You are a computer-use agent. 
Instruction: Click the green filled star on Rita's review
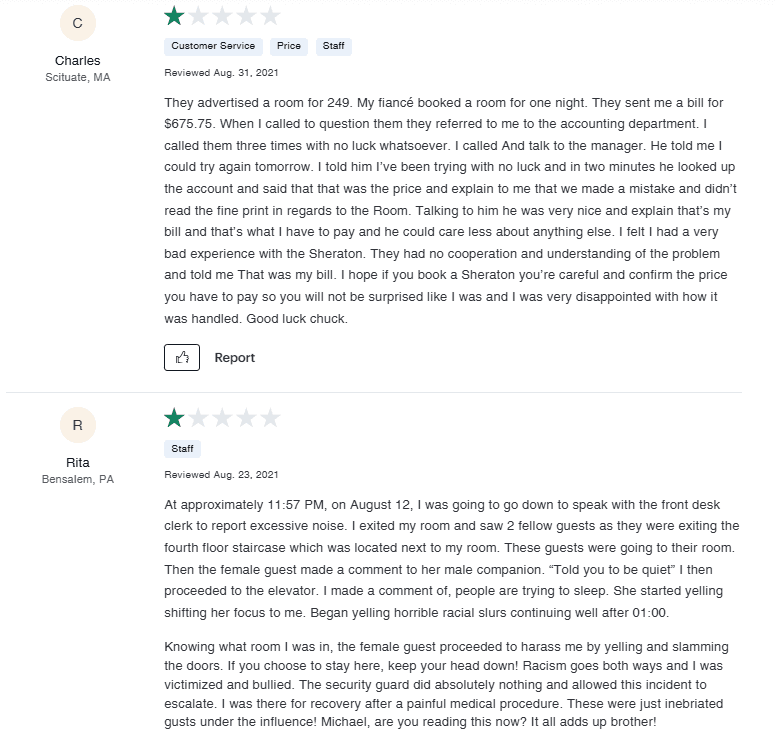tap(175, 418)
